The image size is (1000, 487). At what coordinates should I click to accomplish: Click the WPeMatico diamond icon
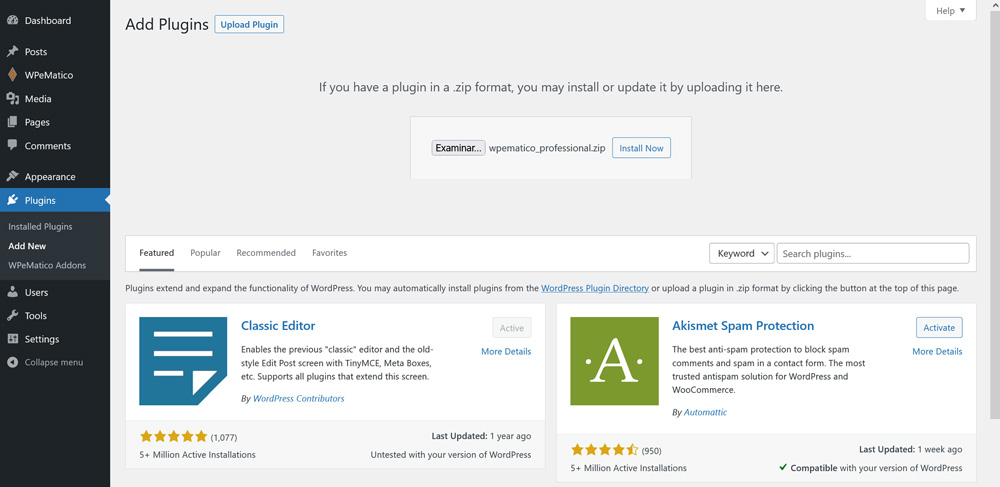point(12,75)
